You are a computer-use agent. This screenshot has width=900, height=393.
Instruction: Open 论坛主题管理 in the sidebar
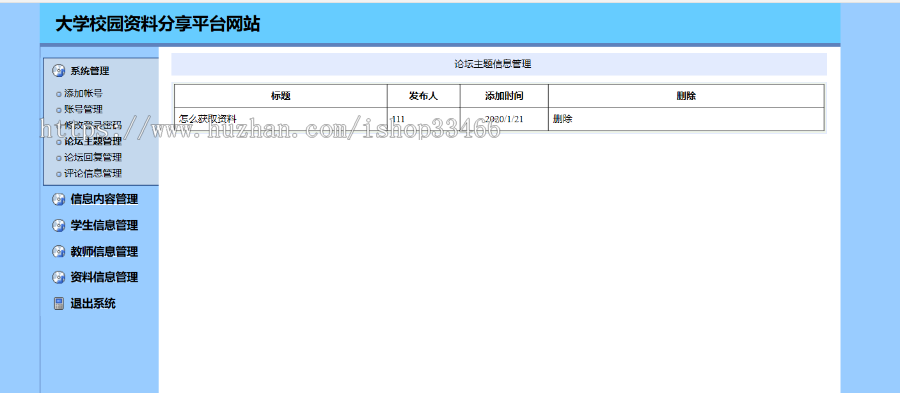pos(93,141)
